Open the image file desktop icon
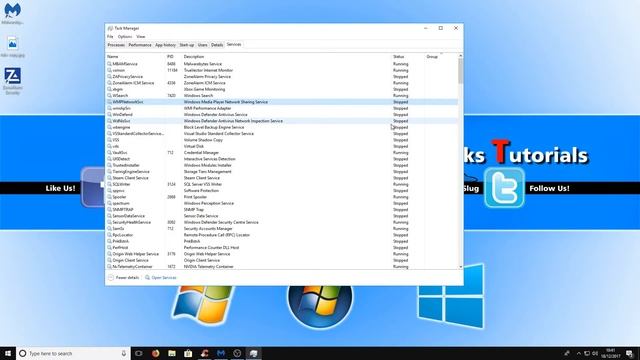The width and height of the screenshot is (640, 360). pos(12,47)
